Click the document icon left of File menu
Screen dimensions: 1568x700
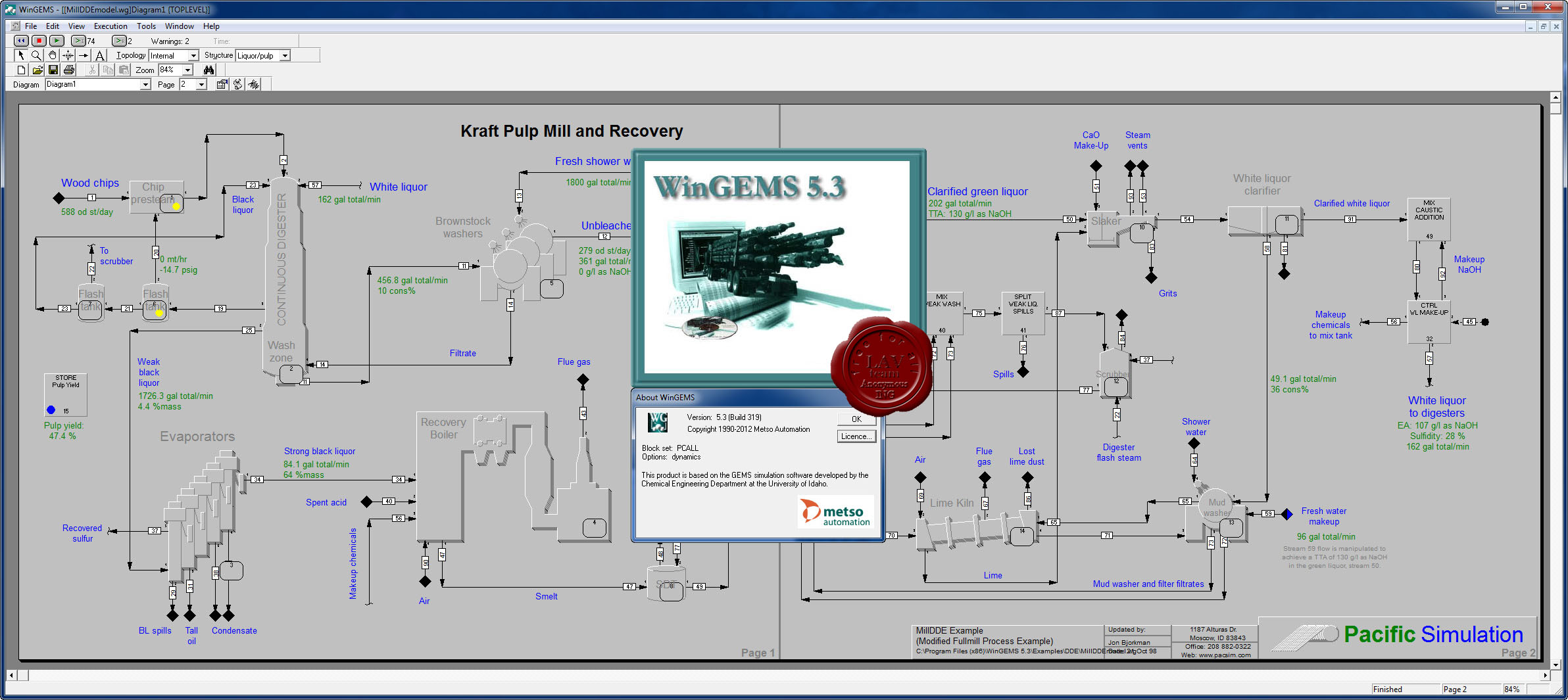tap(16, 26)
